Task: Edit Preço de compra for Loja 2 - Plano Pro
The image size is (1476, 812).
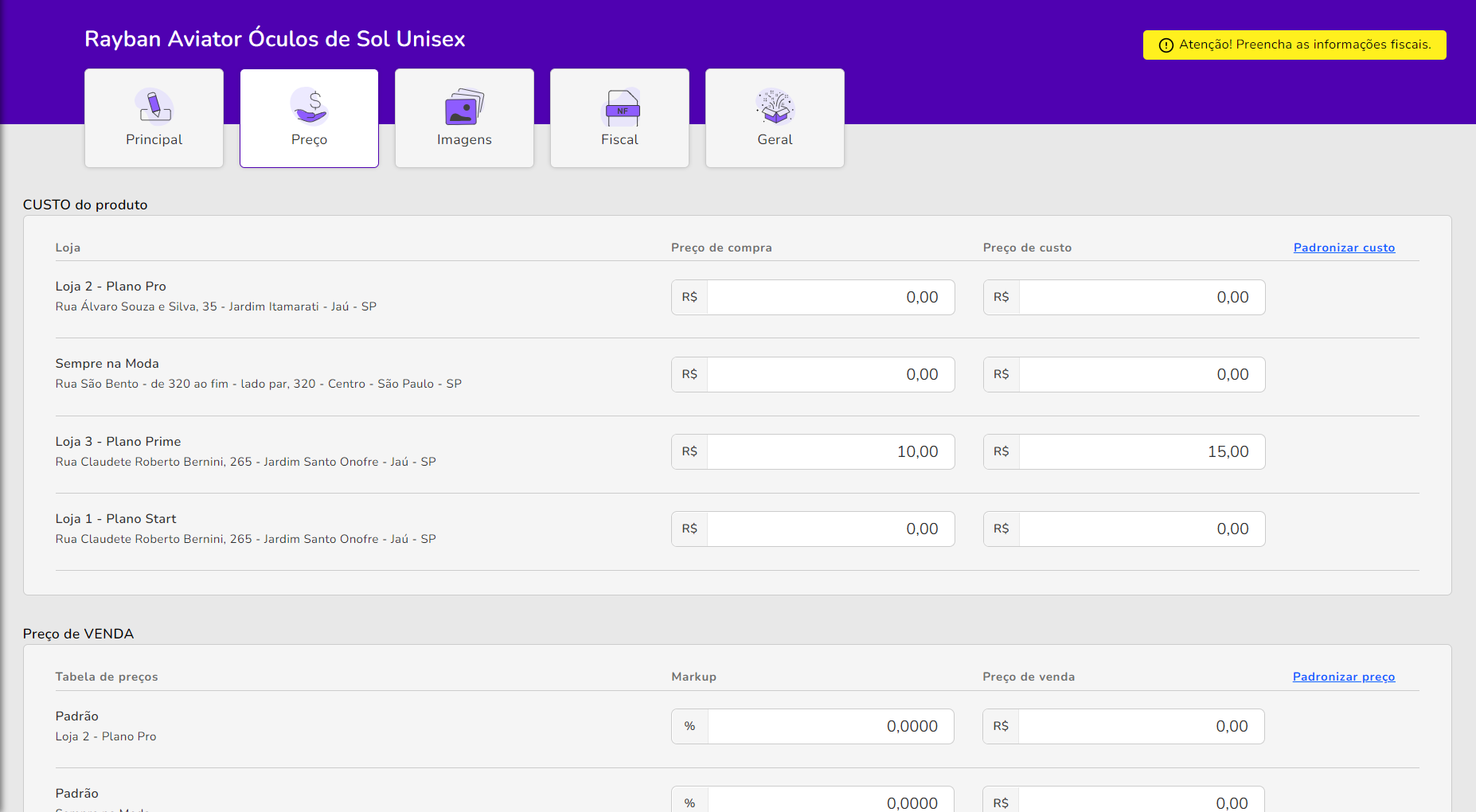Action: point(813,297)
